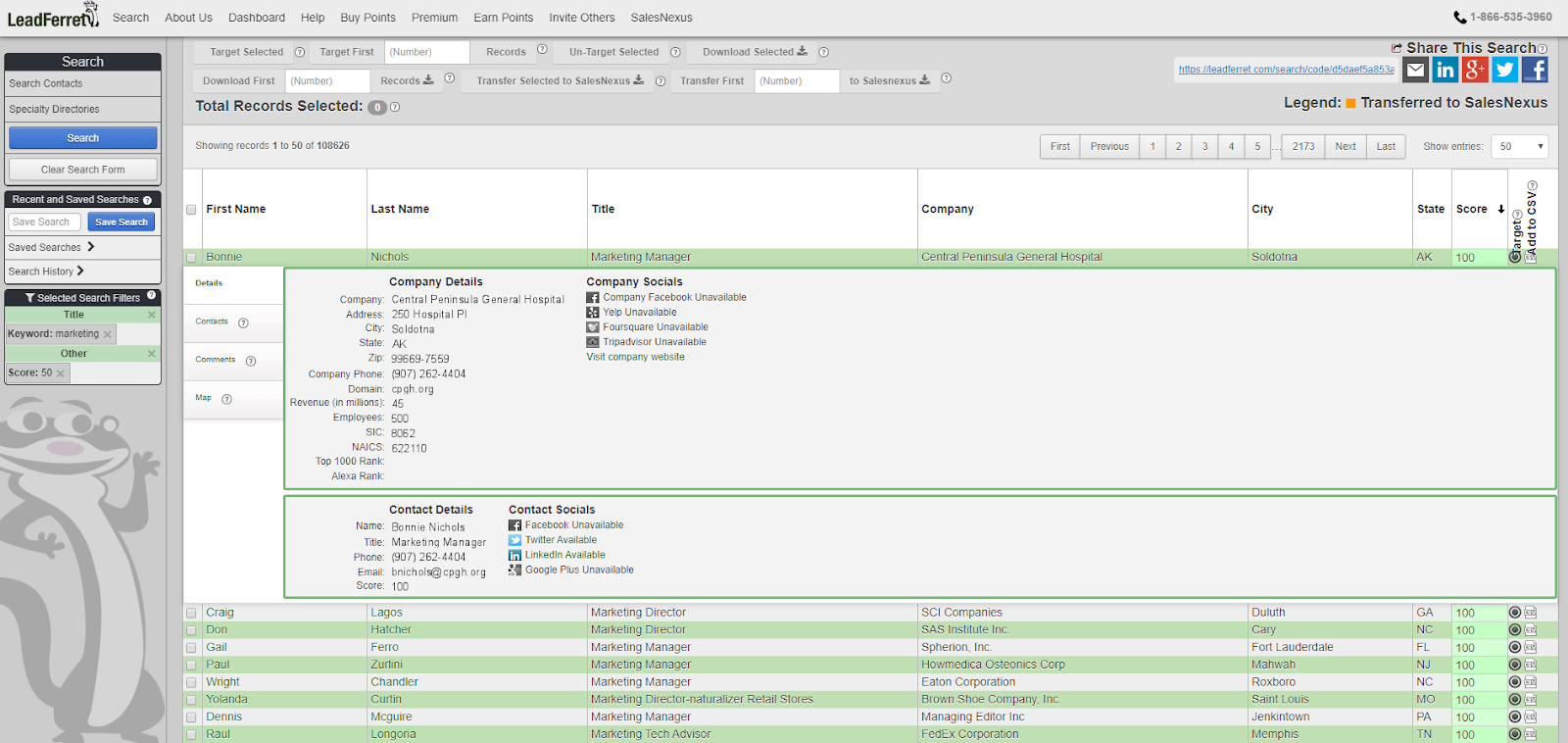Remove the Score: 50 filter
Image resolution: width=1568 pixels, height=743 pixels.
61,373
